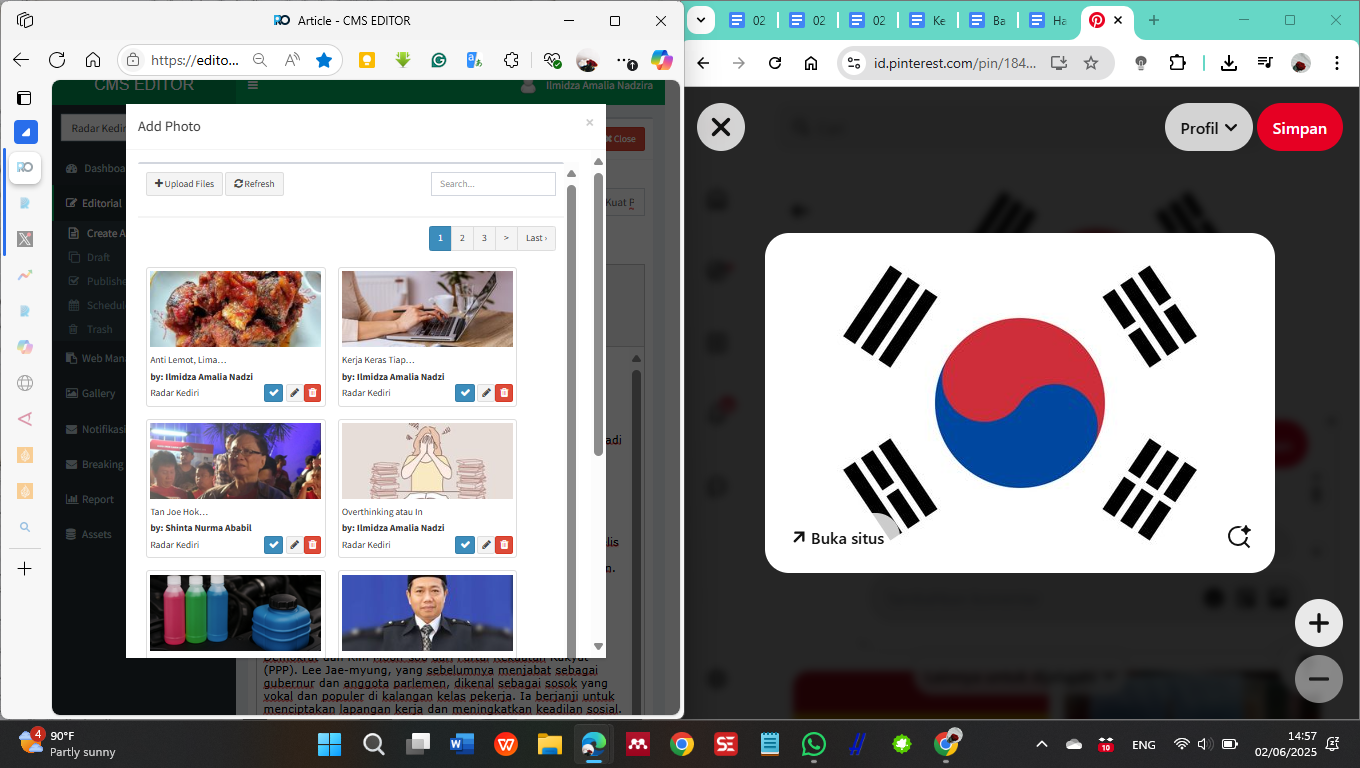
Task: Reload the CMS Editor page in Edge
Action: [x=57, y=60]
